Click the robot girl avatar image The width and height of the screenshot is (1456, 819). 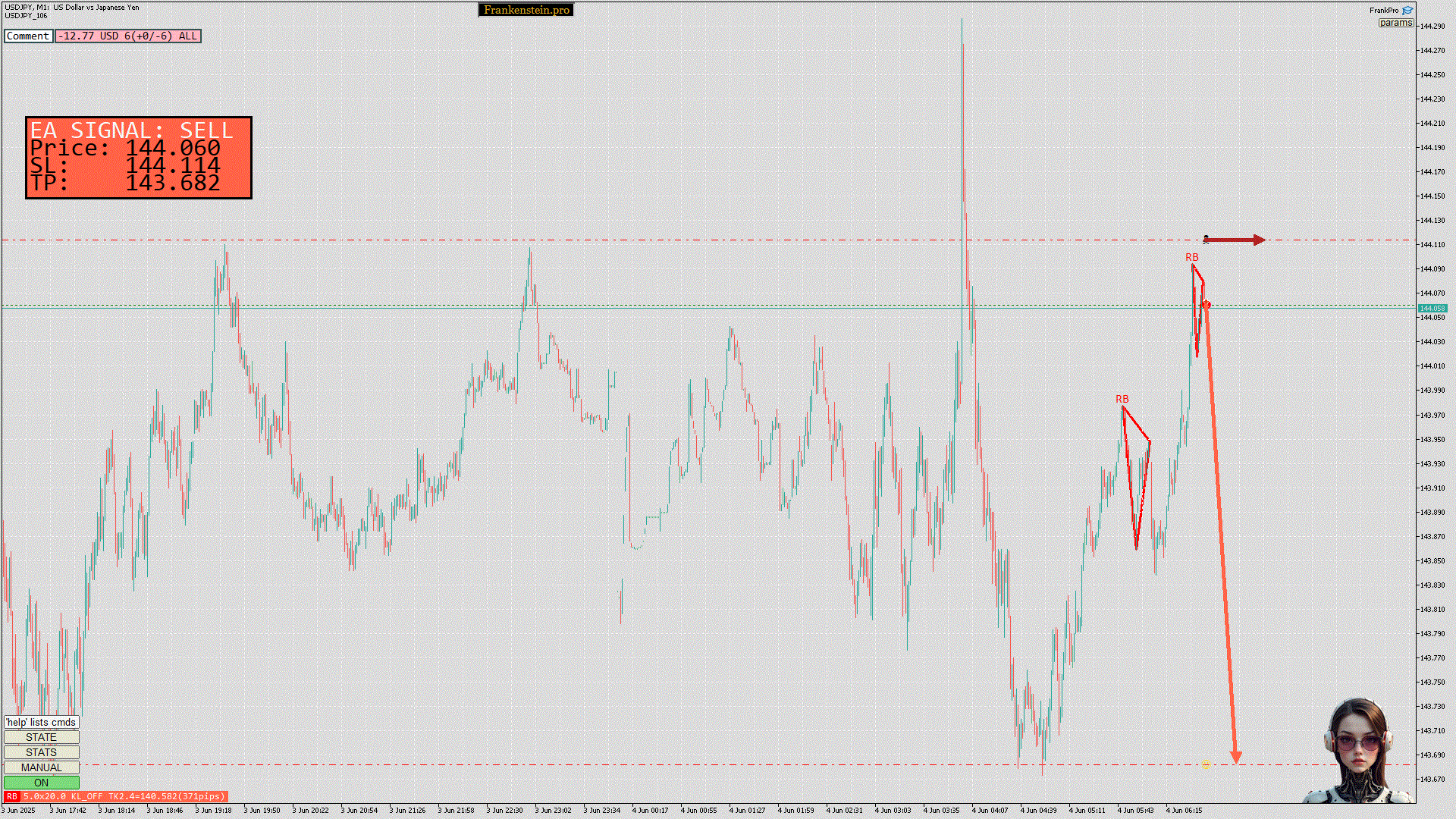pos(1359,751)
